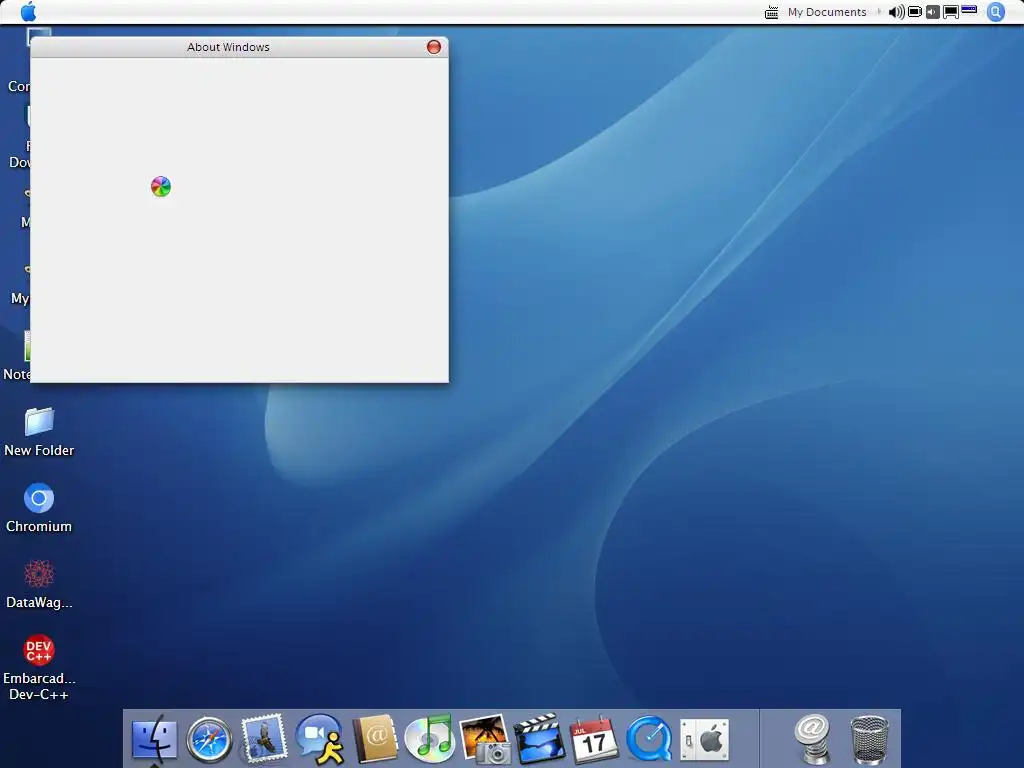This screenshot has height=768, width=1024.
Task: Click the gray square speaker tray icon
Action: [x=933, y=12]
